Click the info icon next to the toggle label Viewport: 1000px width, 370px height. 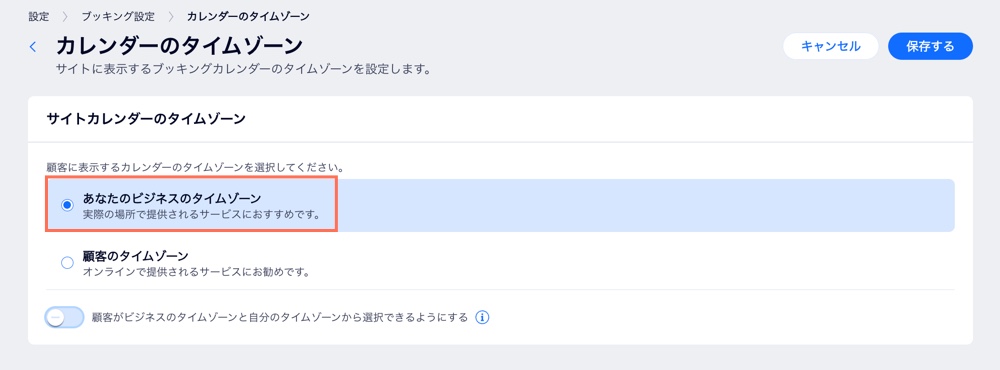(483, 316)
